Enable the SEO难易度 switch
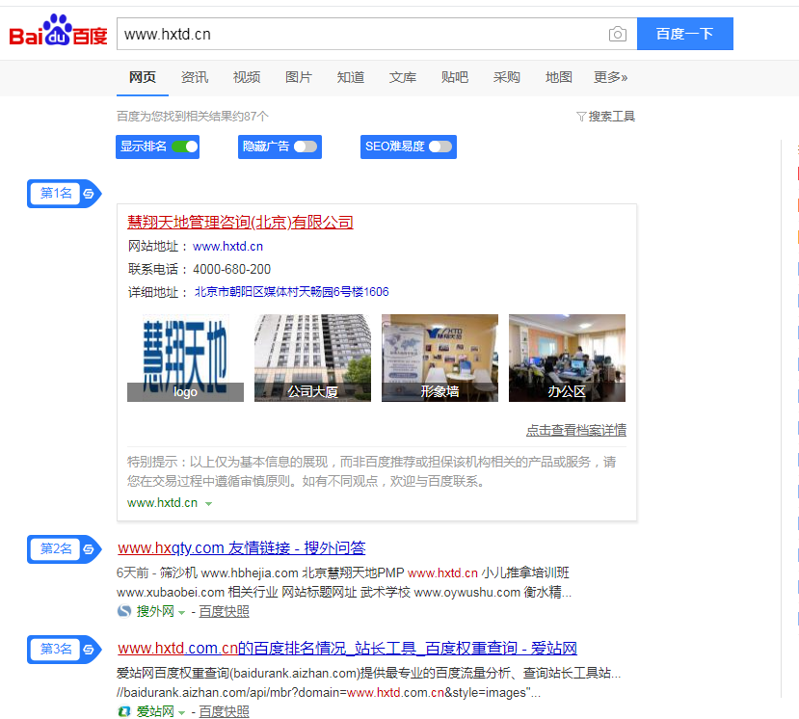Screen dimensions: 799x719 pos(440,147)
